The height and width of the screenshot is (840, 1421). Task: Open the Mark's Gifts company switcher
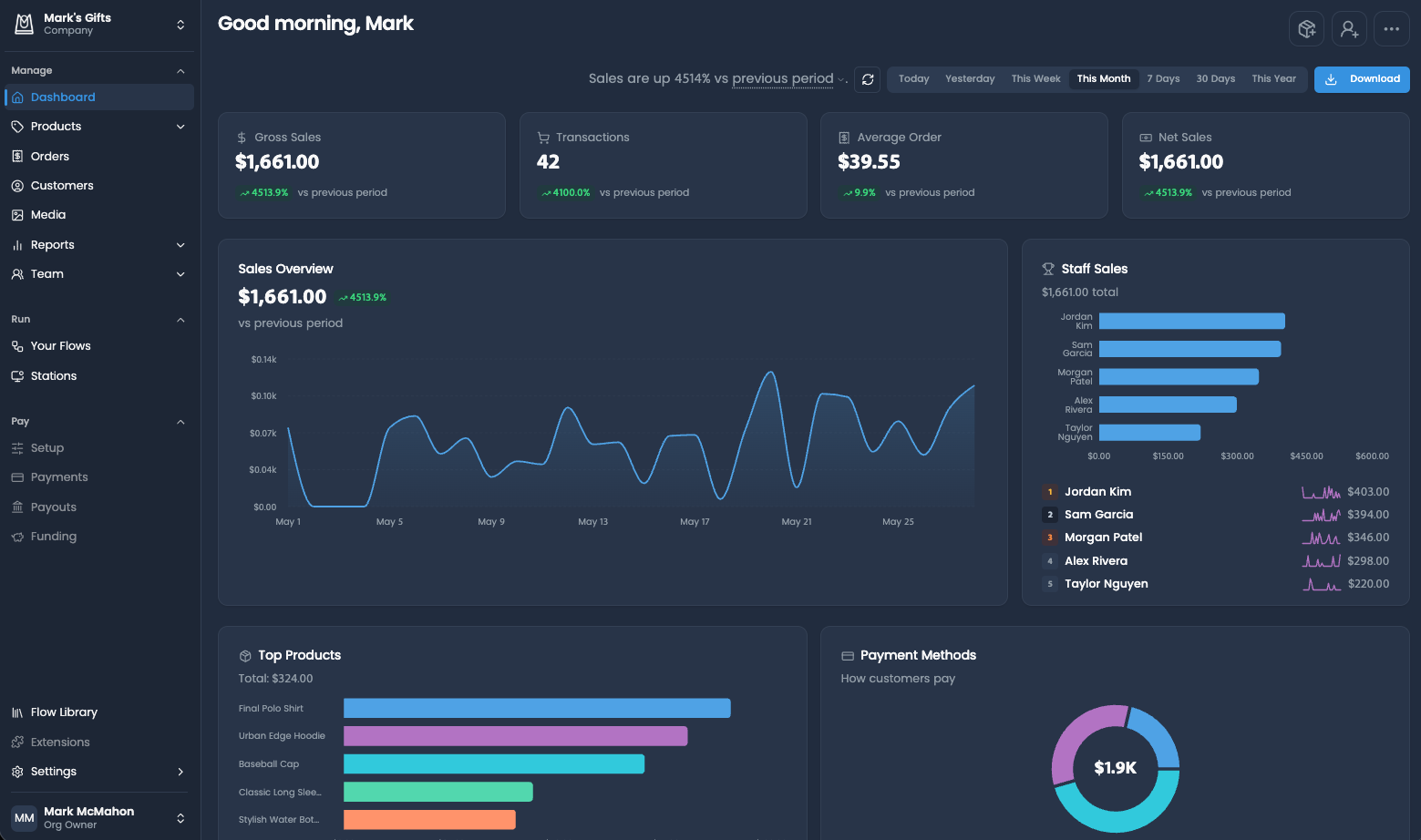(99, 25)
